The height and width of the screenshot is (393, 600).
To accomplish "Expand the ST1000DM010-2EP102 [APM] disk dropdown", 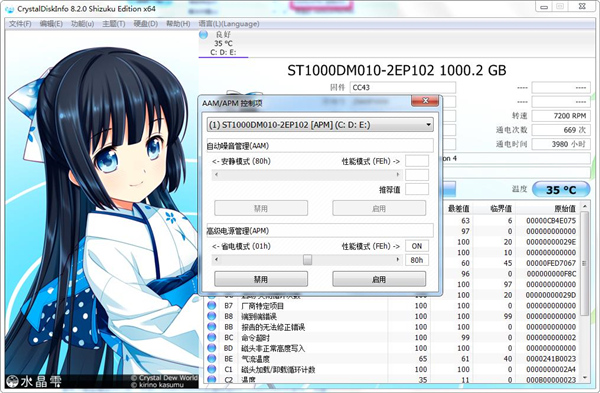I will pos(320,125).
